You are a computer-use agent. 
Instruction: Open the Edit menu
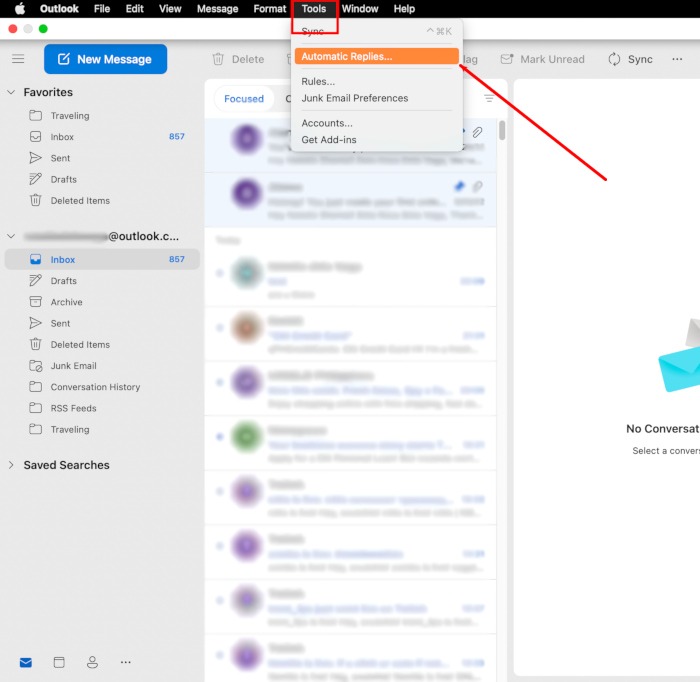click(x=134, y=8)
